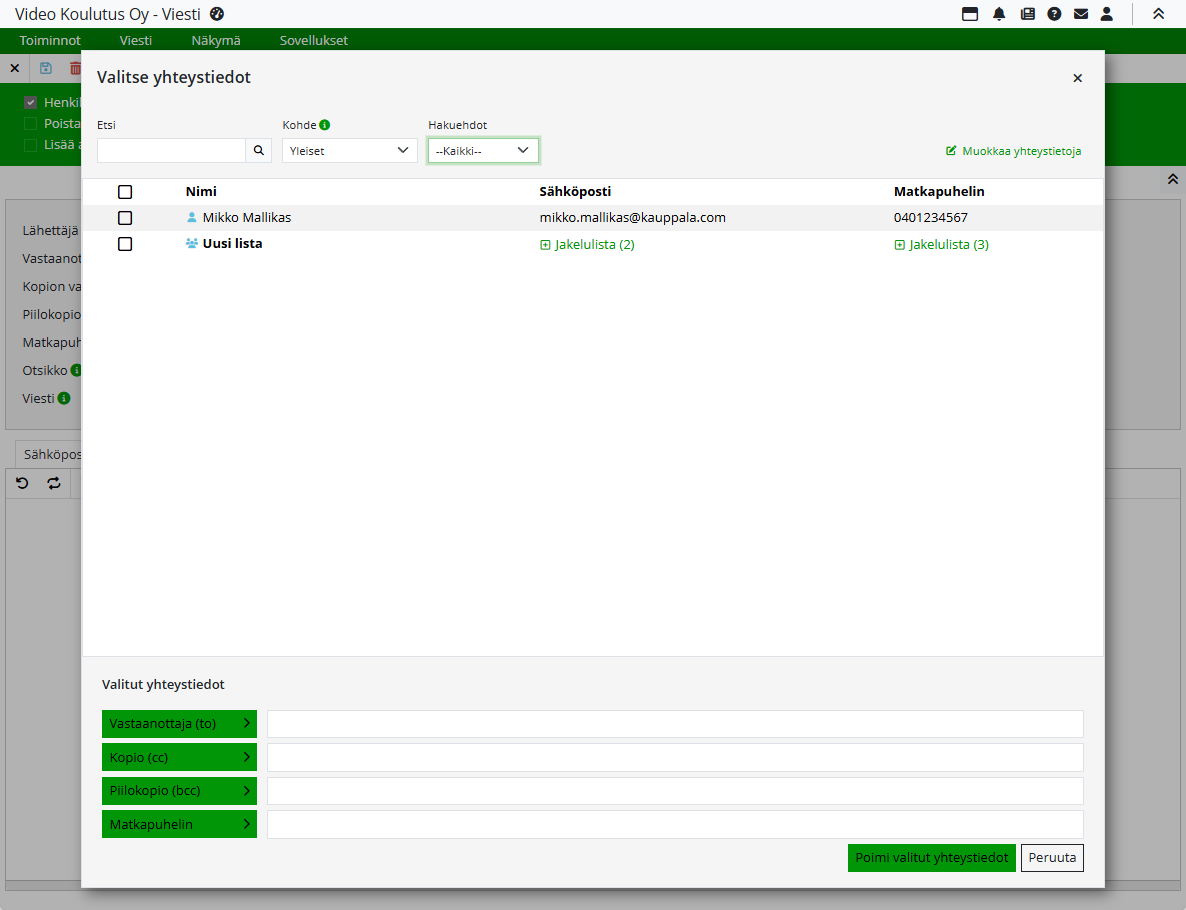Image resolution: width=1186 pixels, height=910 pixels.
Task: Click the search magnifier icon
Action: (x=258, y=150)
